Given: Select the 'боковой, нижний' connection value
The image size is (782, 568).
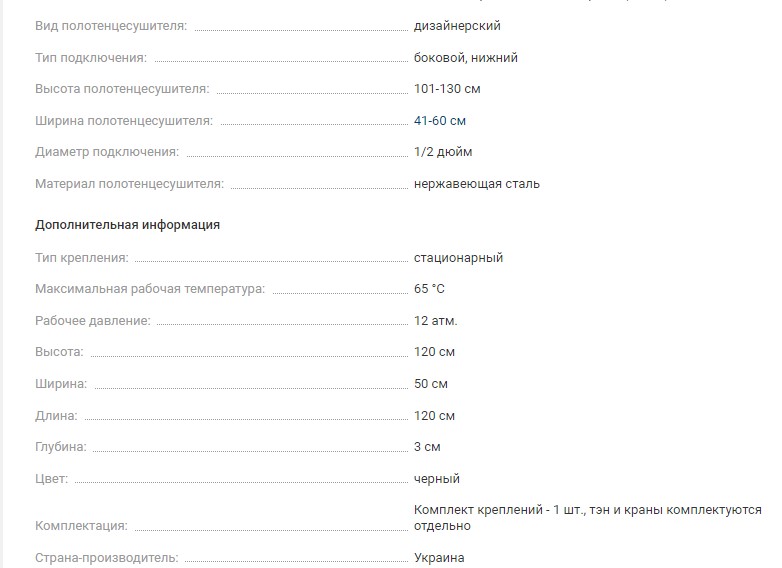Looking at the screenshot, I should [466, 58].
